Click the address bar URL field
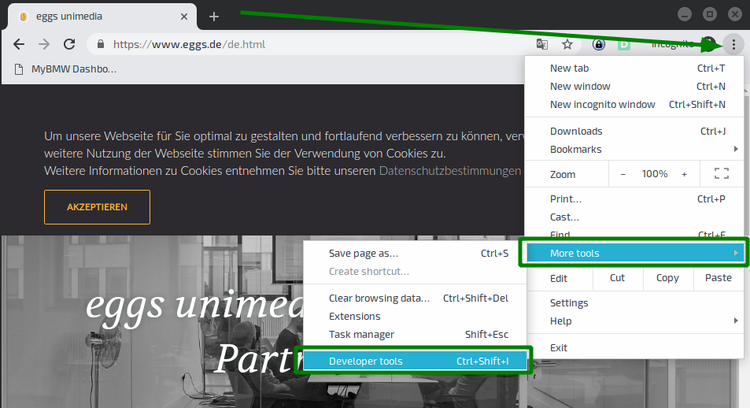 coord(300,45)
